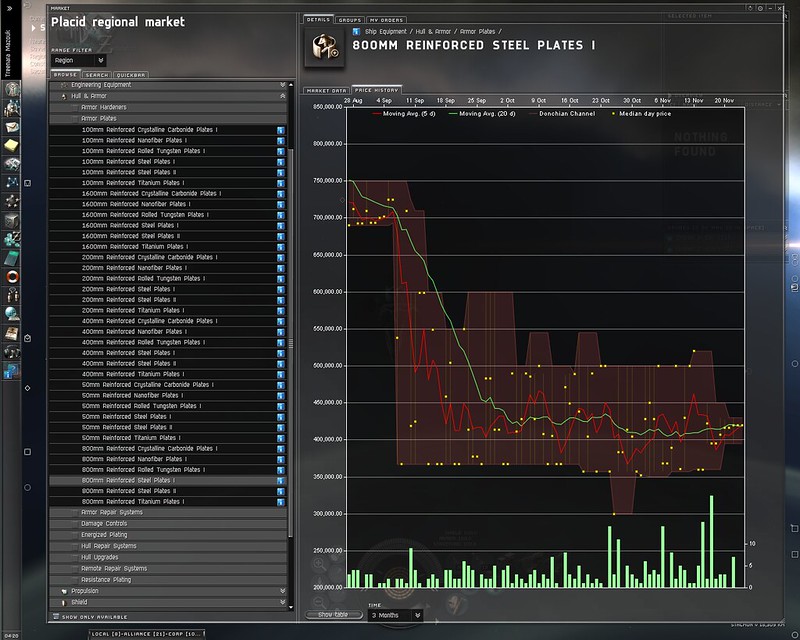
Task: Click the market list scrollbar down arrow
Action: point(291,607)
